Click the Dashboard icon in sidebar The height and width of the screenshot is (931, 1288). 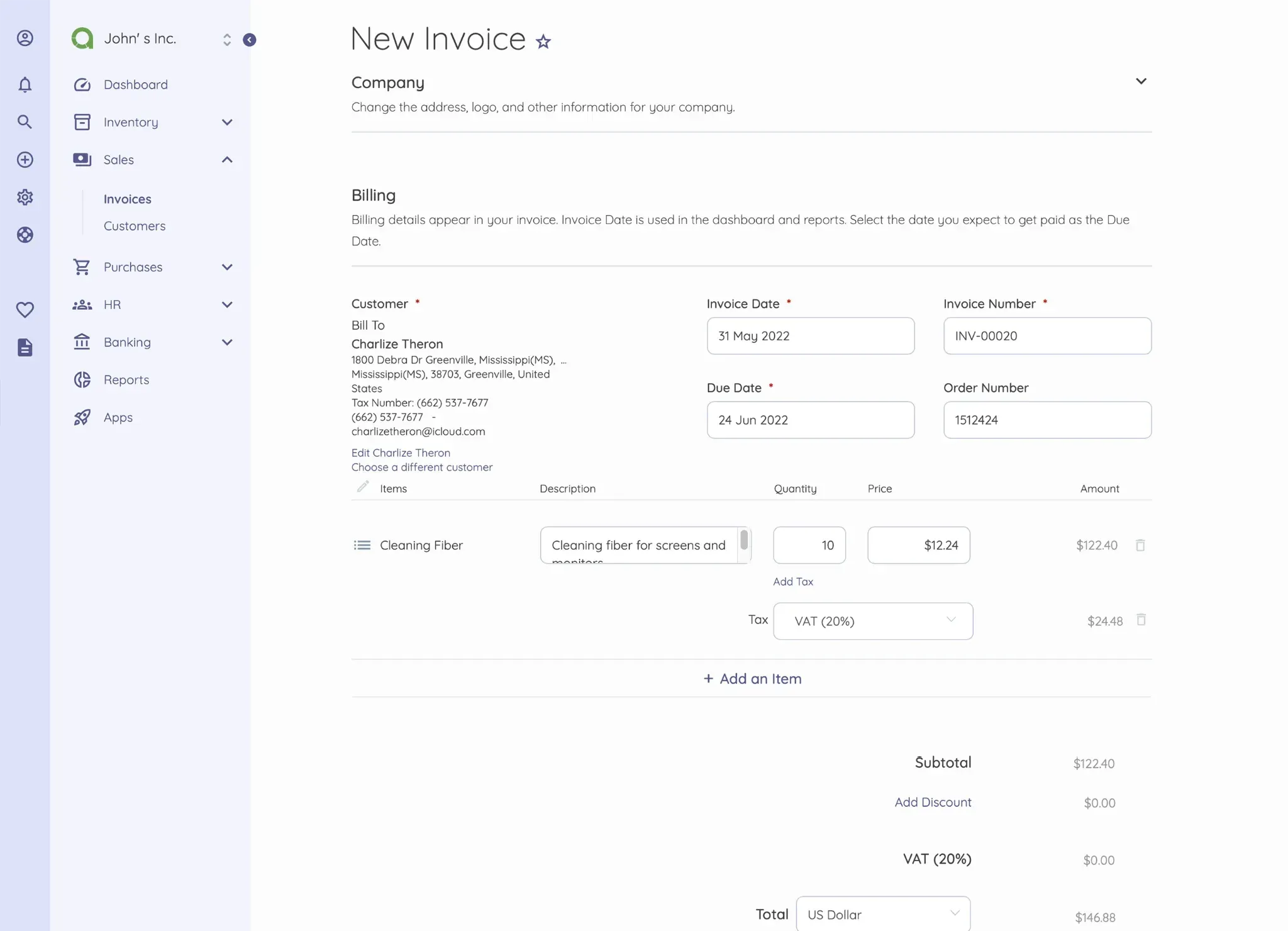tap(82, 84)
